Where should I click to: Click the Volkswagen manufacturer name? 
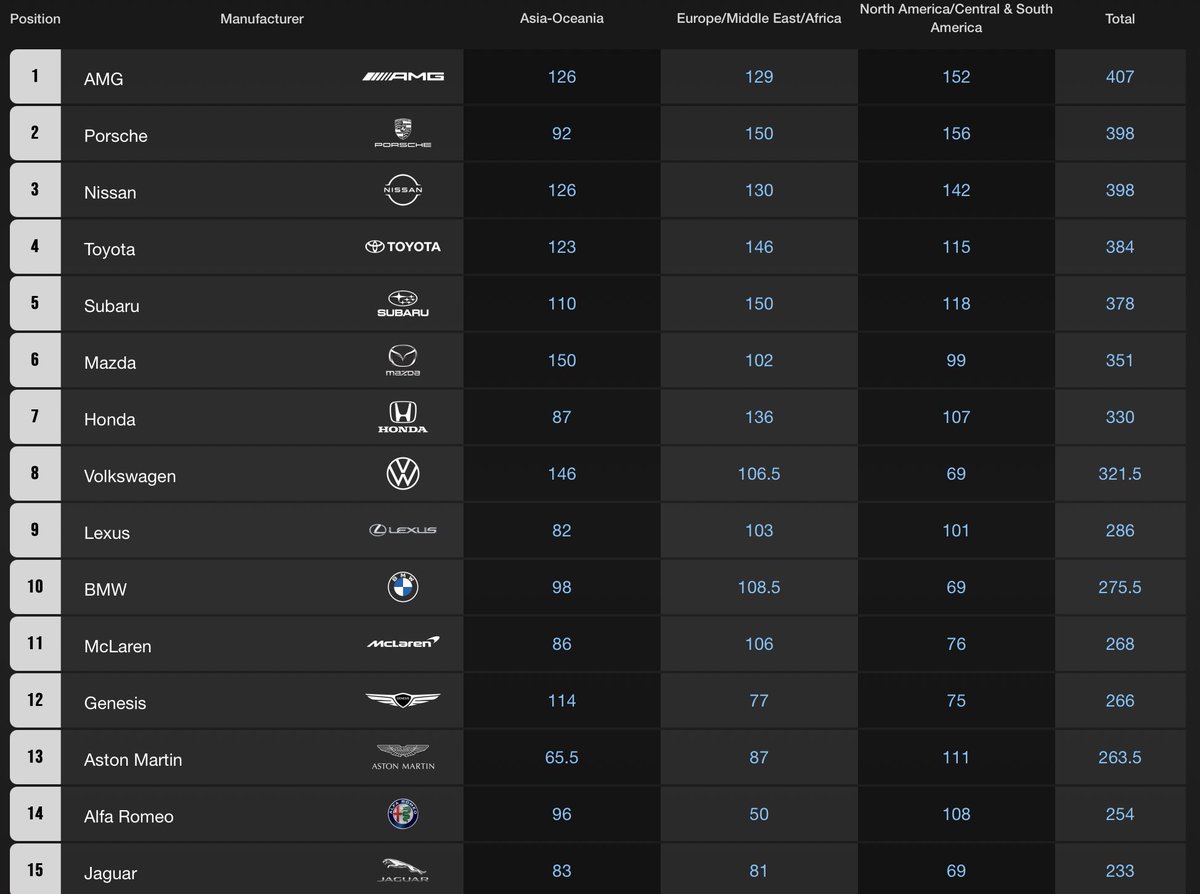pos(130,476)
